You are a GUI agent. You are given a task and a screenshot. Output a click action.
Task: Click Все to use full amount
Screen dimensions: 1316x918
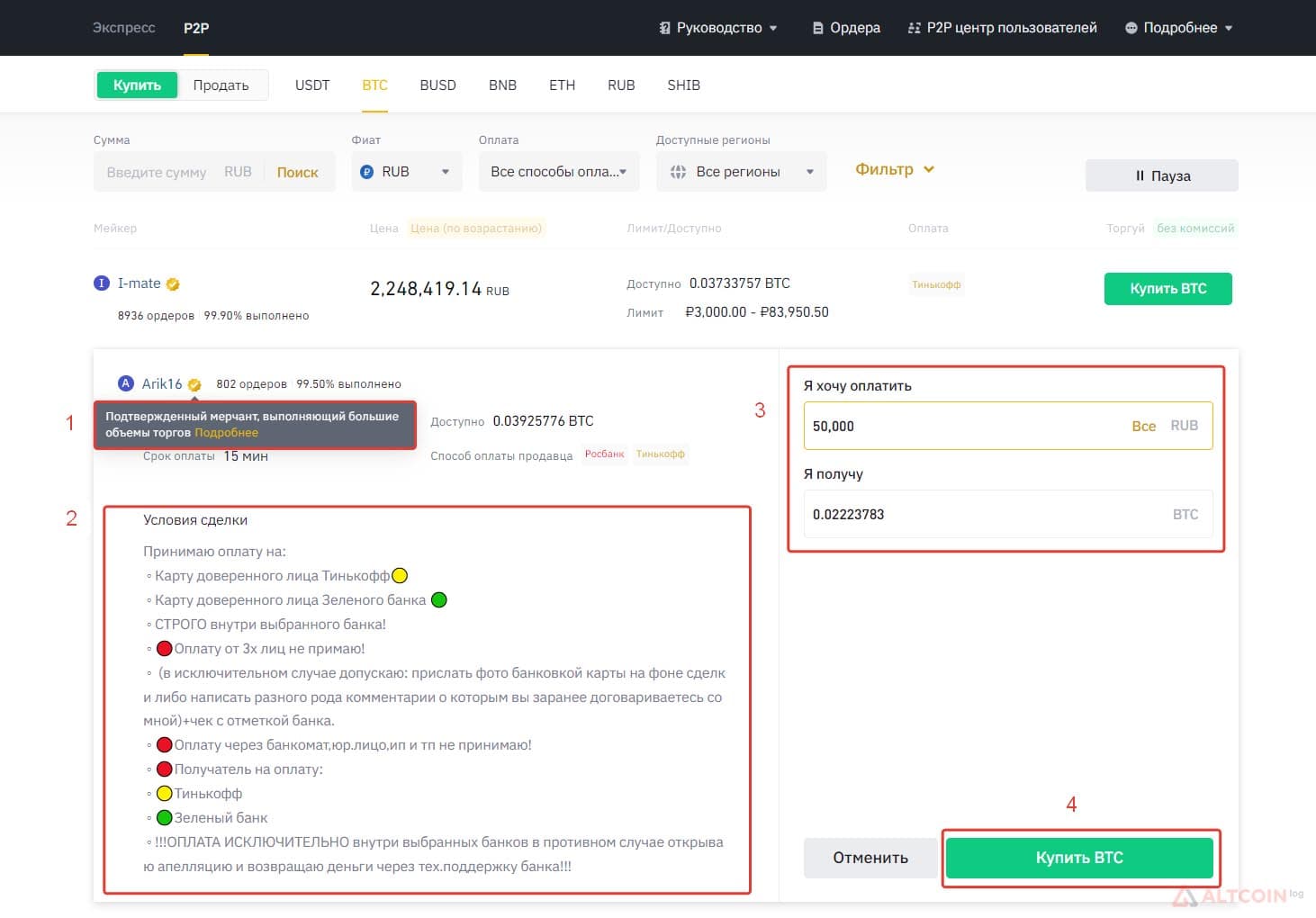click(x=1144, y=426)
